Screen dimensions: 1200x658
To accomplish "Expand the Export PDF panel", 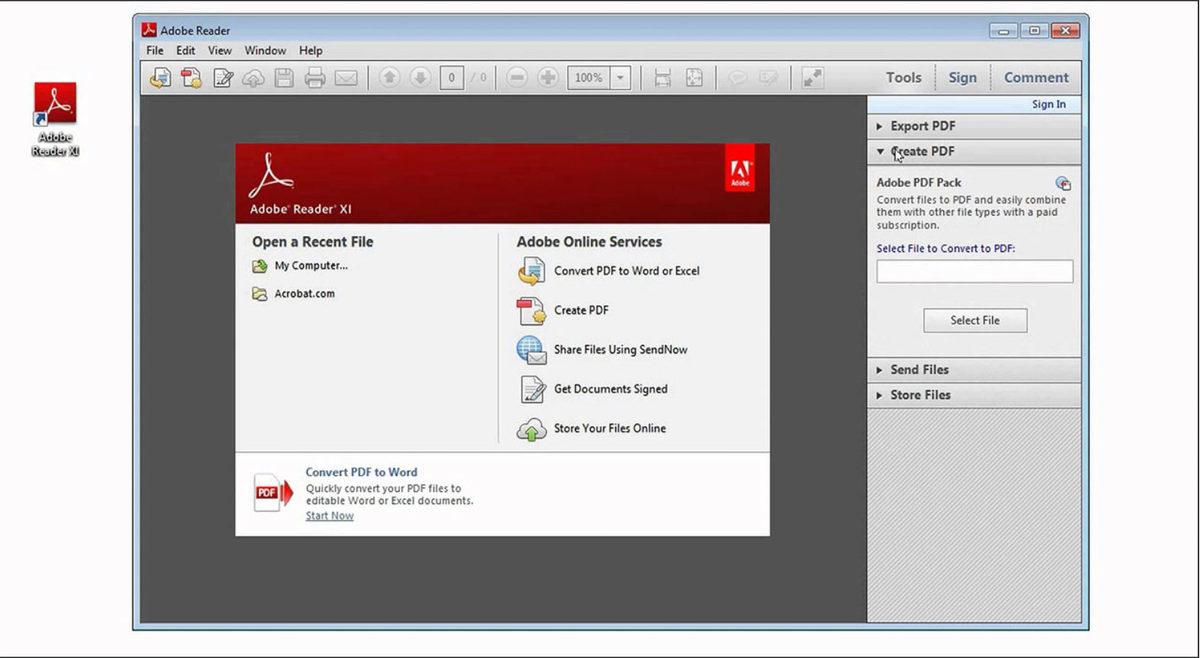I will click(920, 126).
